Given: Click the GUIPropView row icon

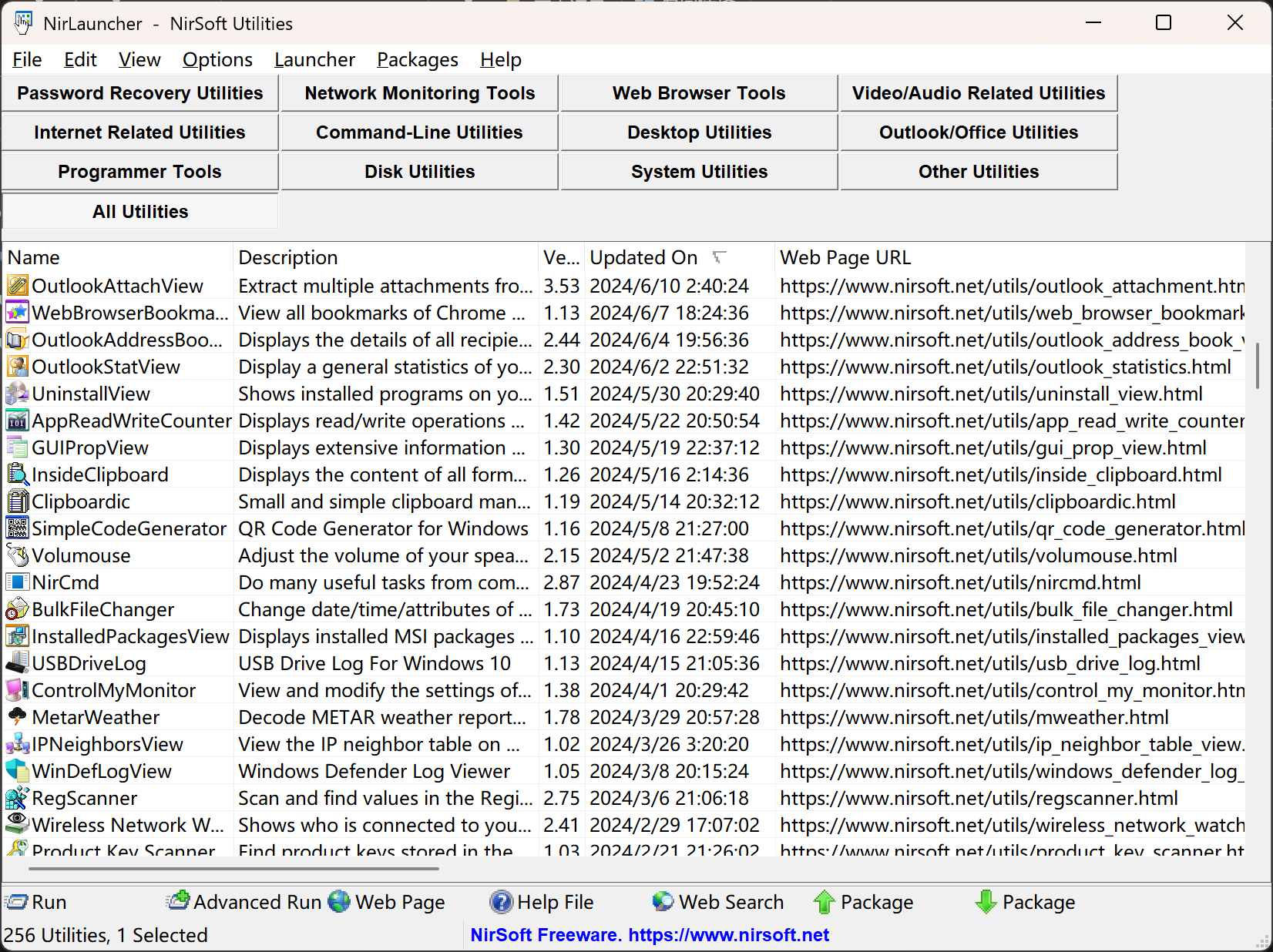Looking at the screenshot, I should [x=17, y=448].
